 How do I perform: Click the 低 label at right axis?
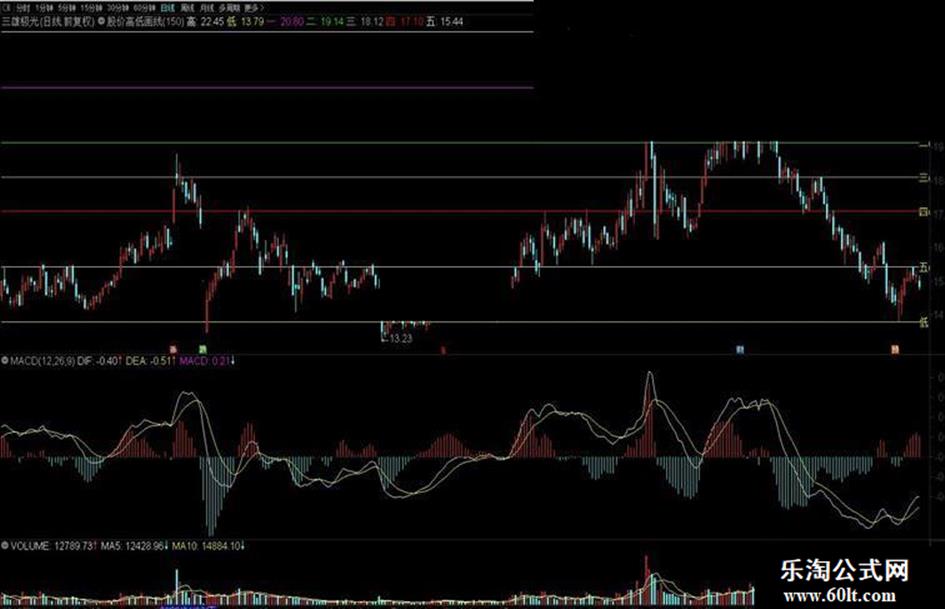[x=924, y=323]
